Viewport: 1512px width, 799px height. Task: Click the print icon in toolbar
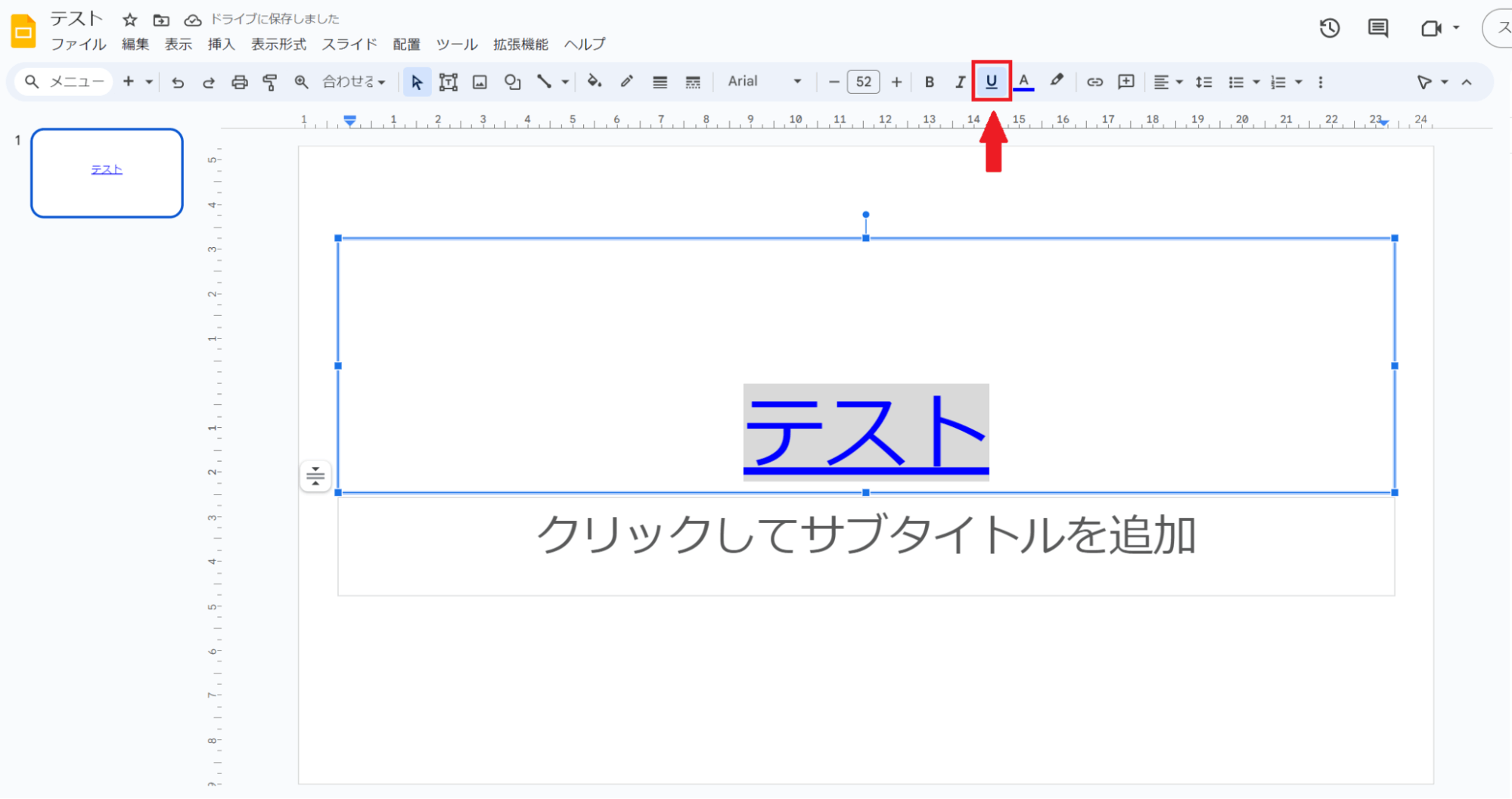(239, 82)
